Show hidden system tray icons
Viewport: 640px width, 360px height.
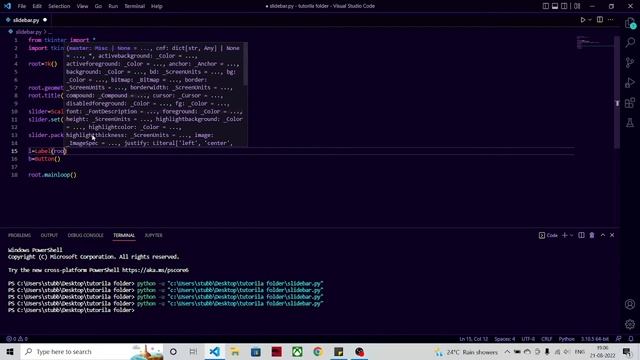pos(507,351)
